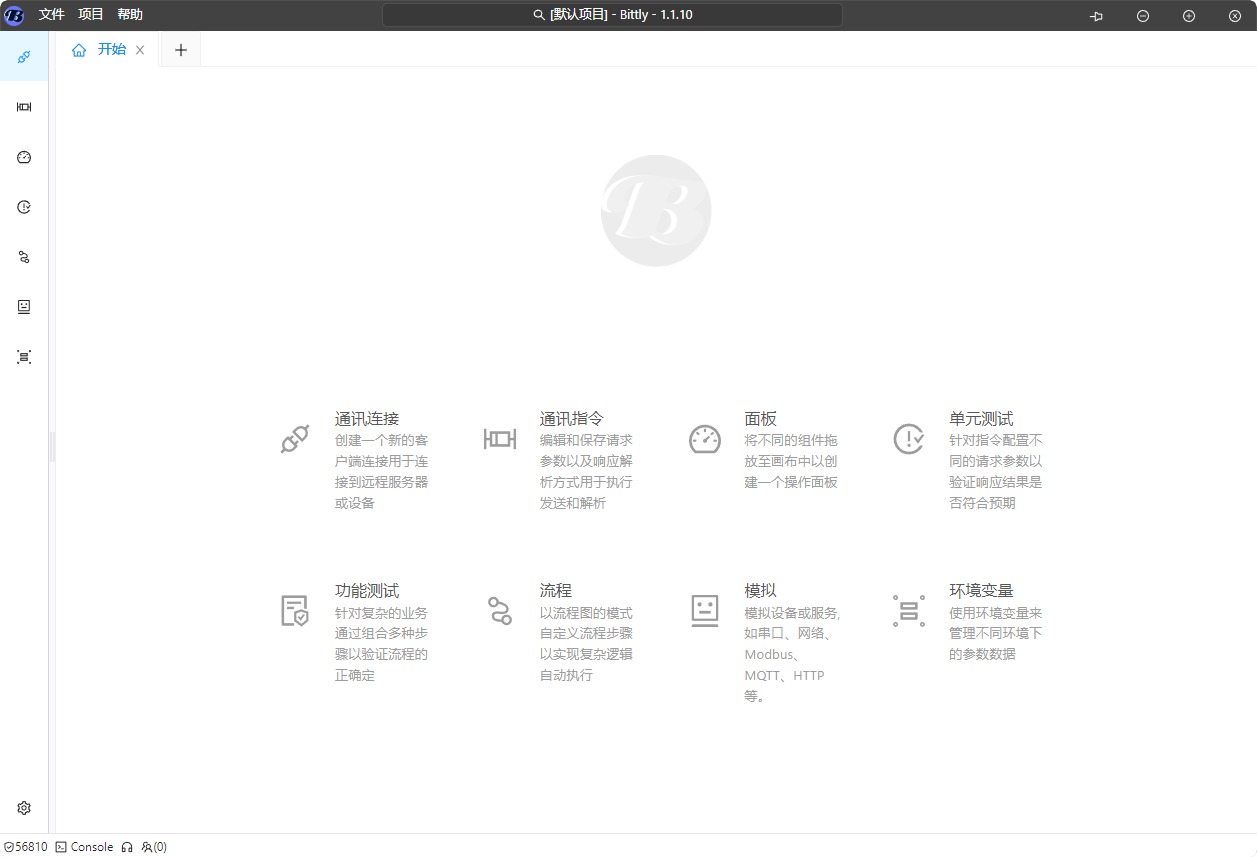Select the simulation sidebar icon
This screenshot has height=857, width=1257.
pyautogui.click(x=24, y=307)
